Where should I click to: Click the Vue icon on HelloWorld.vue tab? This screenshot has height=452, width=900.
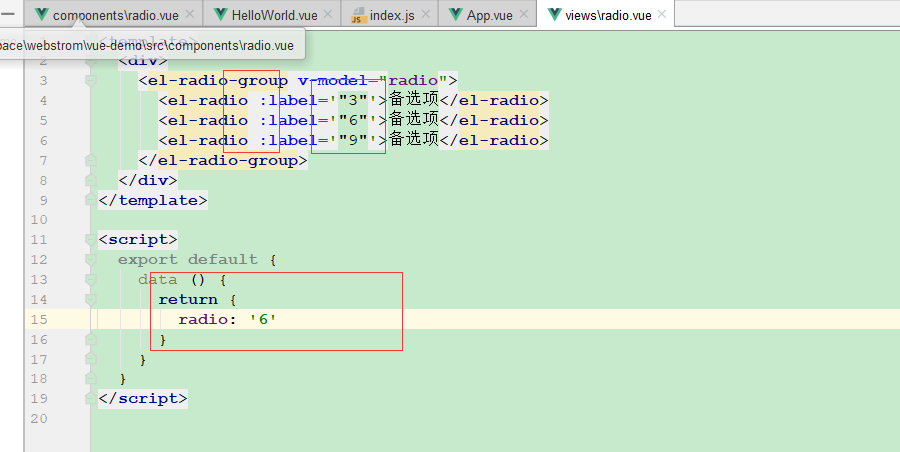[220, 14]
